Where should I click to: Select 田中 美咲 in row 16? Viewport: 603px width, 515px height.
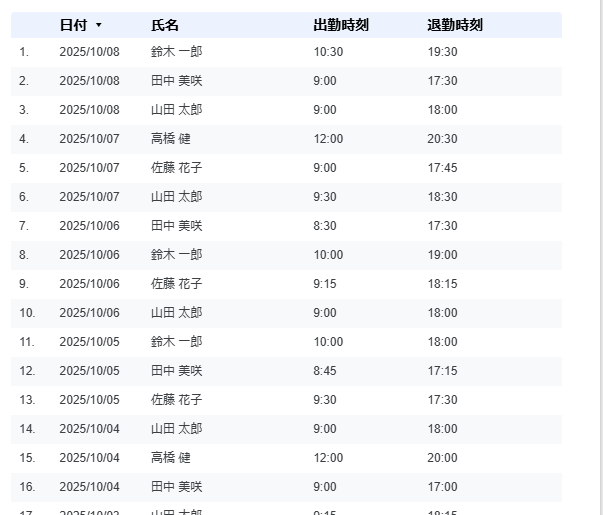coord(176,487)
